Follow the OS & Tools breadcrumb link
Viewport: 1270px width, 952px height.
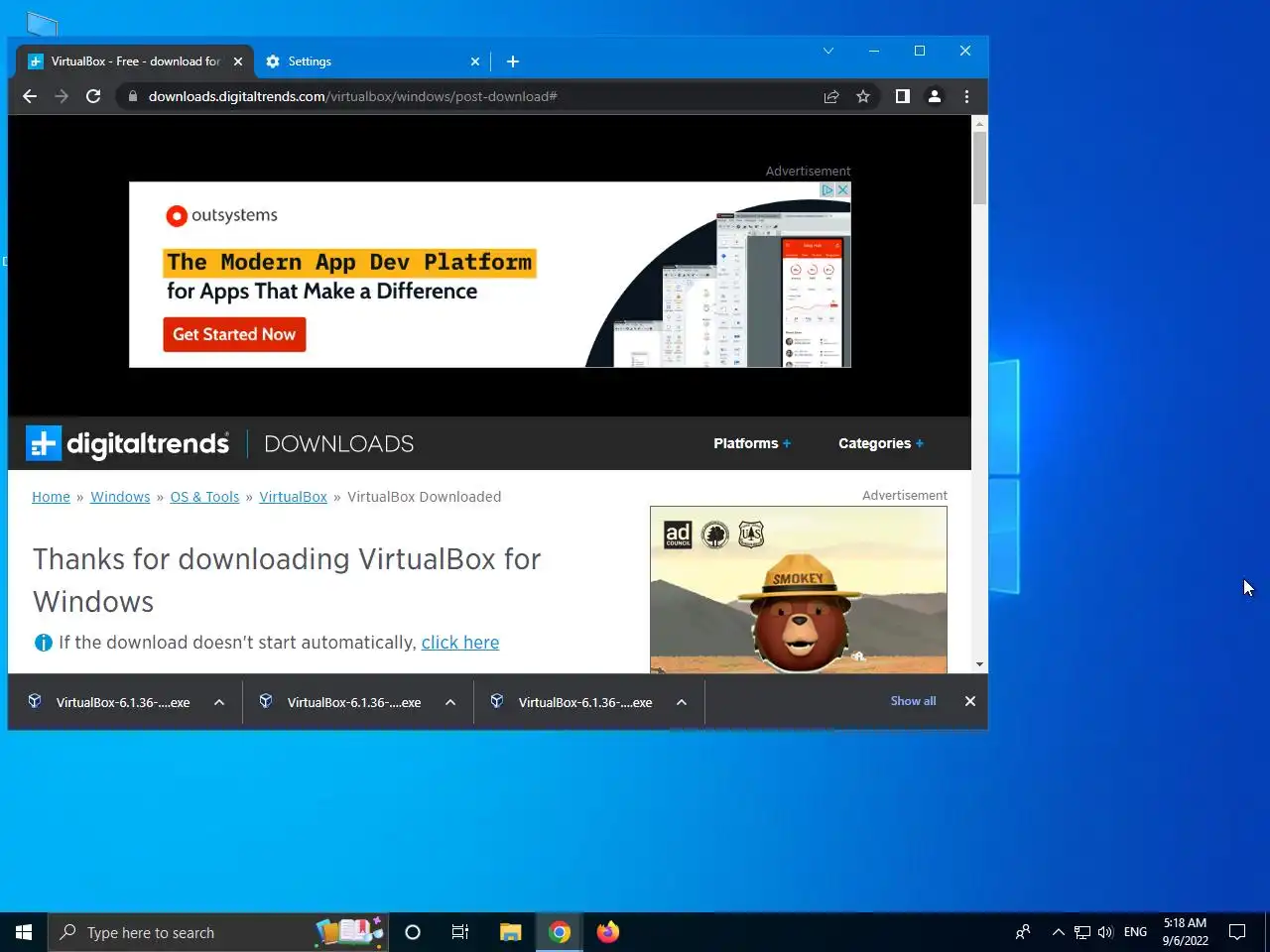coord(204,497)
